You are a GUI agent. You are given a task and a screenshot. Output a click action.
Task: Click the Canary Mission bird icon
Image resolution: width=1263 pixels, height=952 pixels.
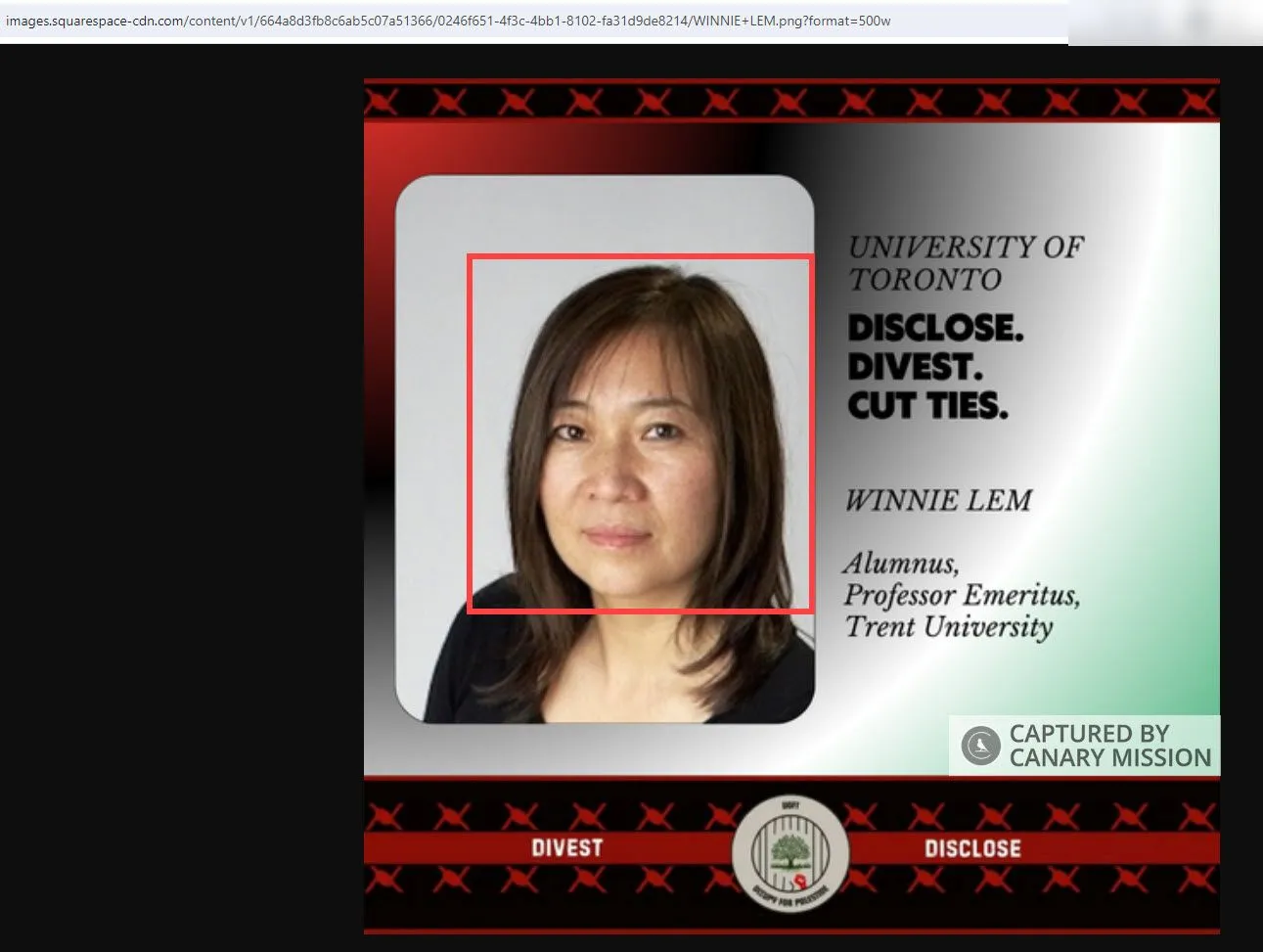[x=979, y=746]
